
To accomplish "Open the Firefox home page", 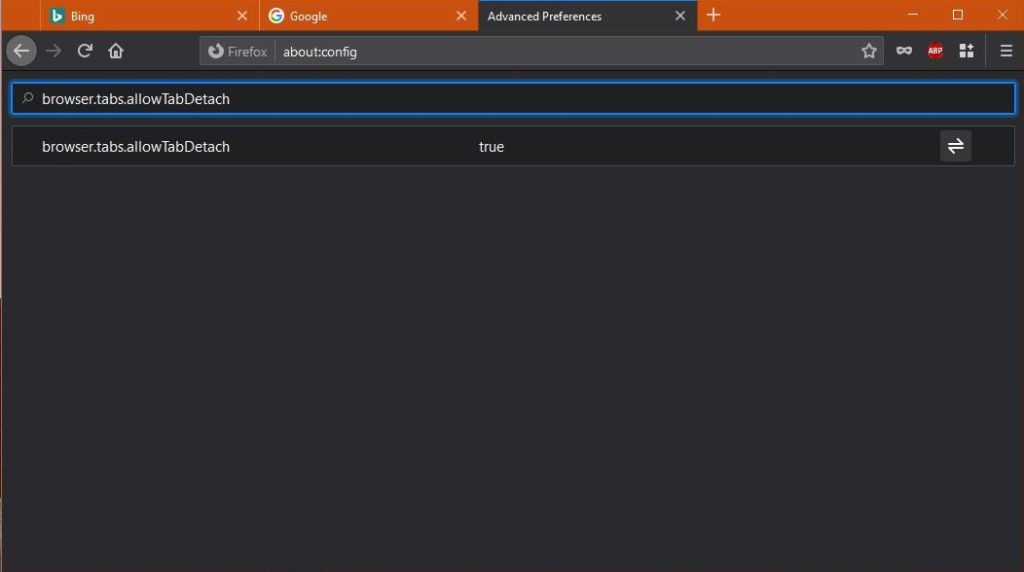I will pyautogui.click(x=116, y=51).
